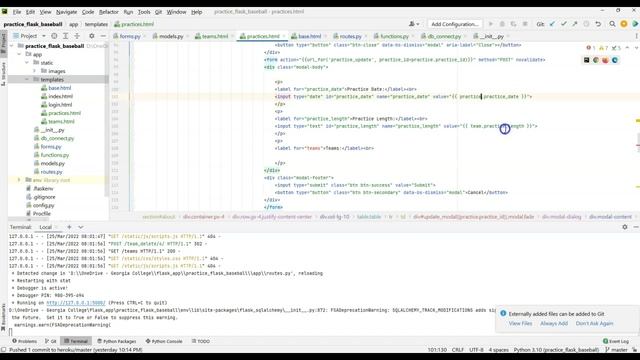
Task: Open the File menu
Action: [x=17, y=12]
